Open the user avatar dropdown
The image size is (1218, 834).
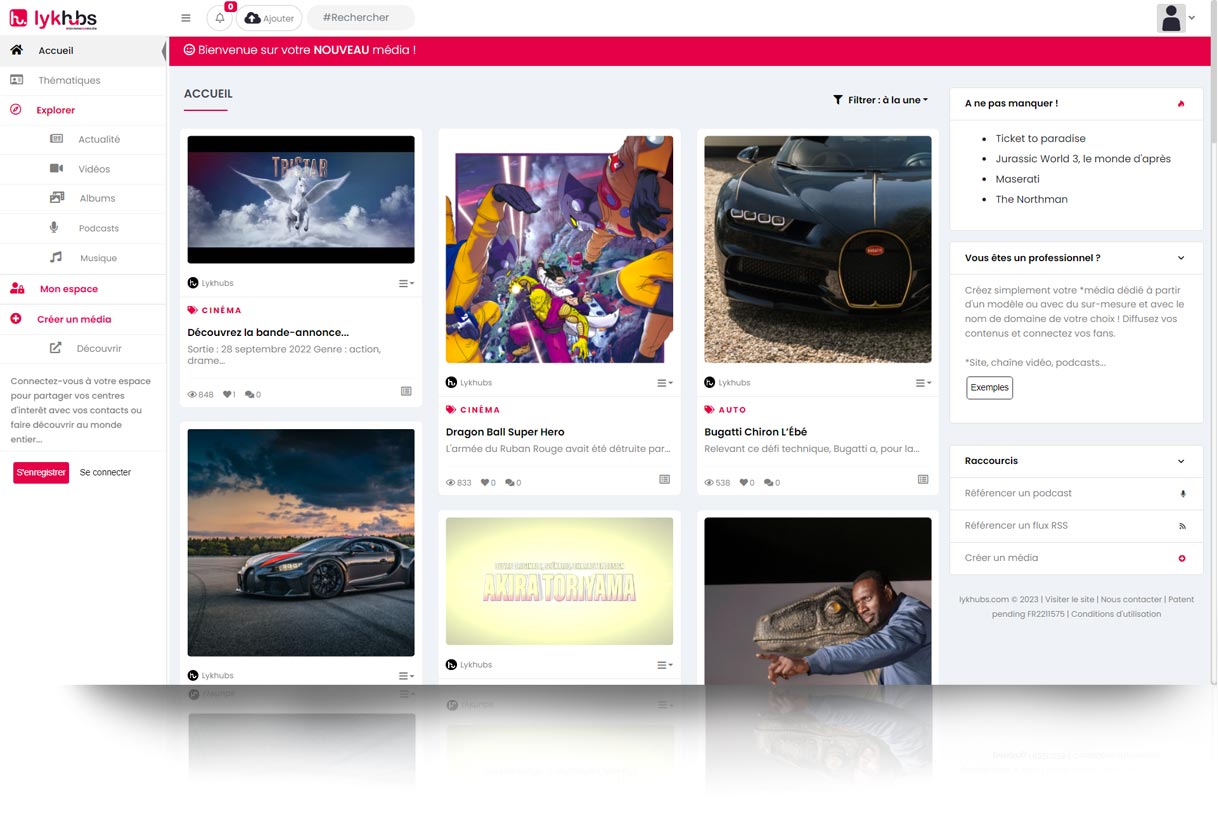[1176, 18]
